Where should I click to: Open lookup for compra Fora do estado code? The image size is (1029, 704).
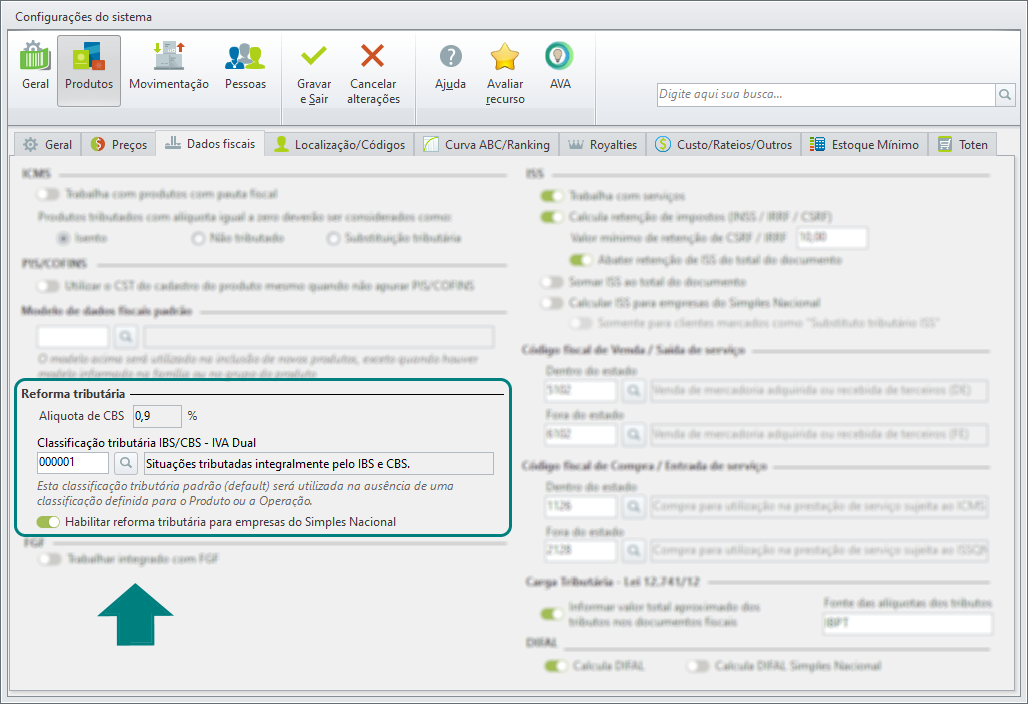pos(633,550)
